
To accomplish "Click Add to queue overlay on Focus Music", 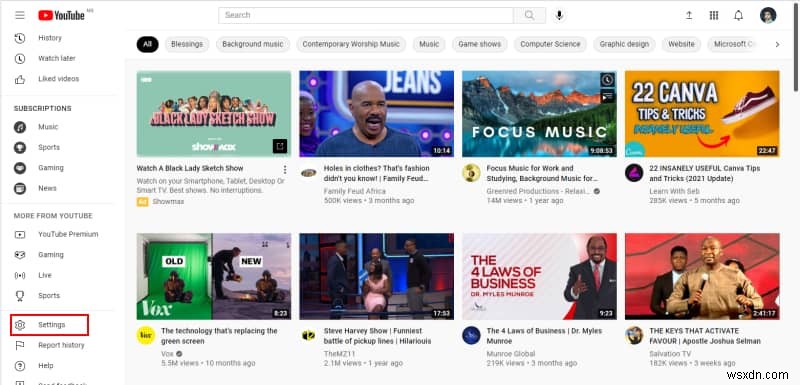I will tap(607, 96).
